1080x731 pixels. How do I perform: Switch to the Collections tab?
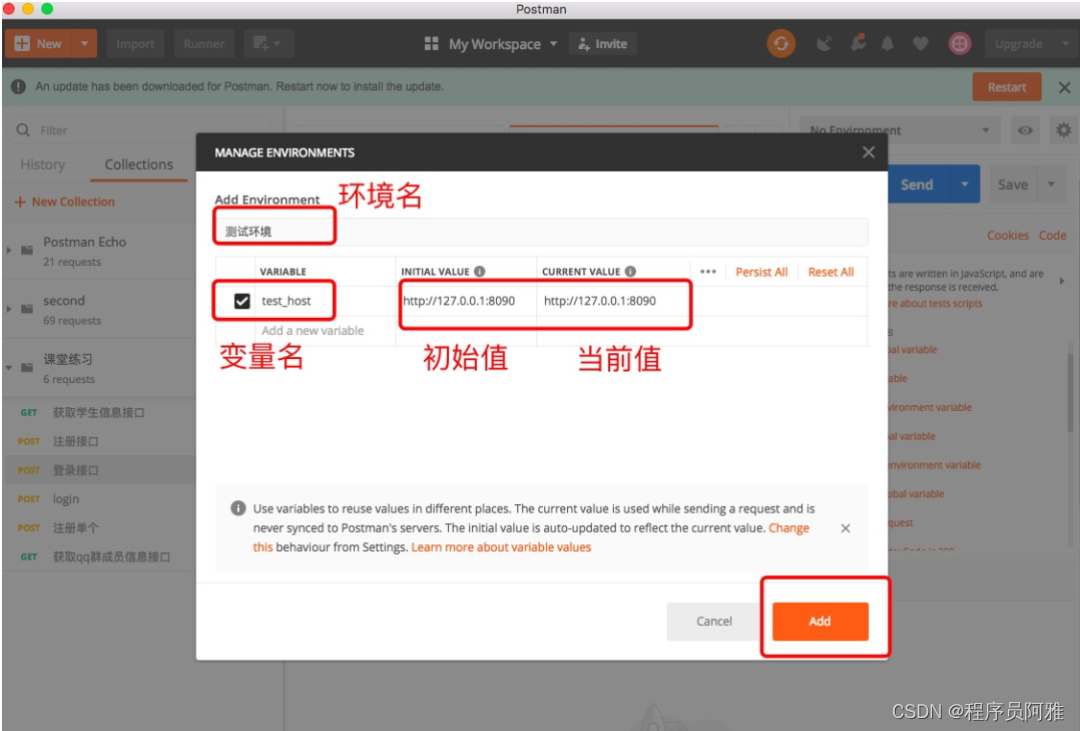pos(138,165)
